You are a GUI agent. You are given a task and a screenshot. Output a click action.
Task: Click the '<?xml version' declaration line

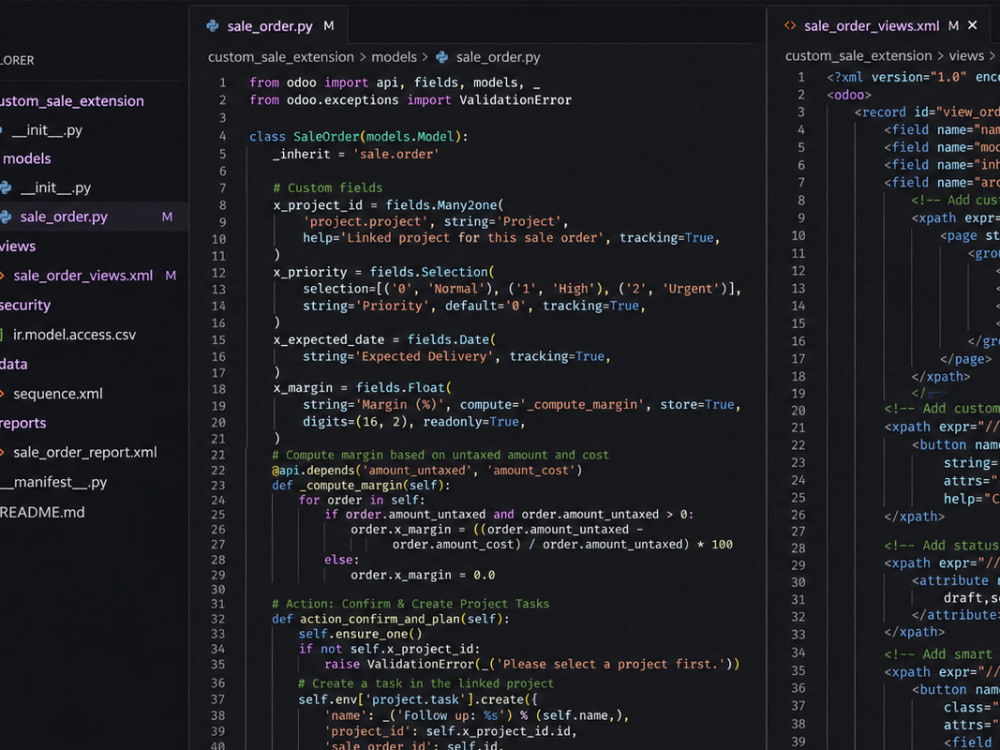(913, 77)
